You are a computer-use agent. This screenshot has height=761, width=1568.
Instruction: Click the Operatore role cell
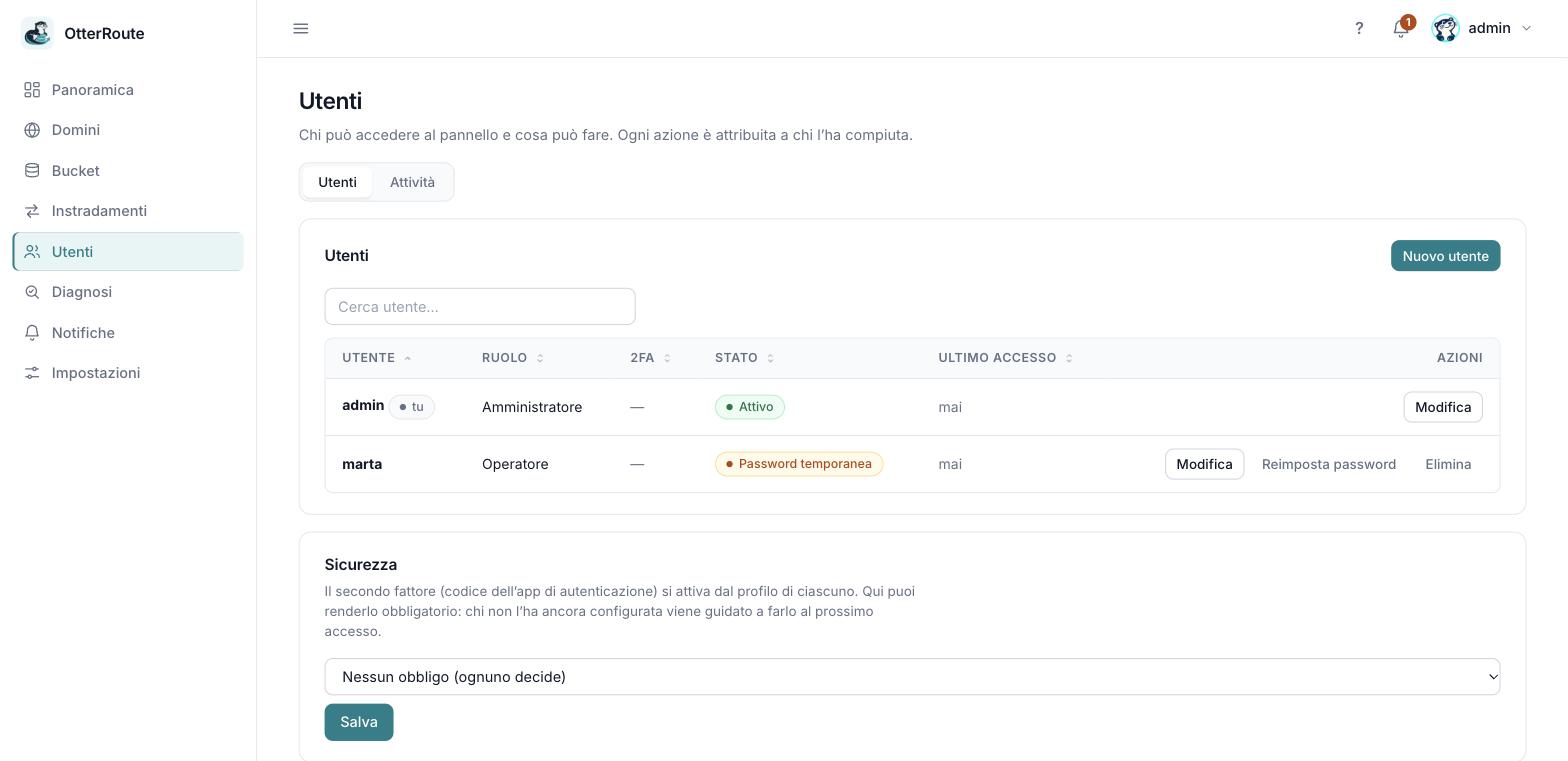pyautogui.click(x=515, y=464)
